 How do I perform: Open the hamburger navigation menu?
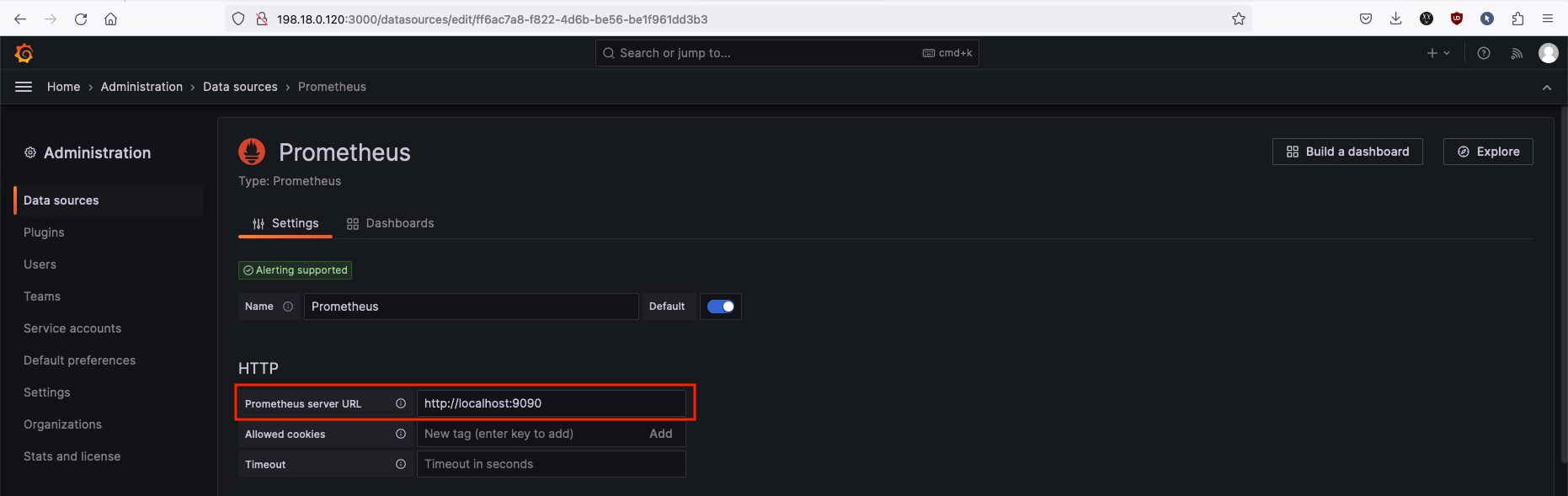[x=24, y=87]
